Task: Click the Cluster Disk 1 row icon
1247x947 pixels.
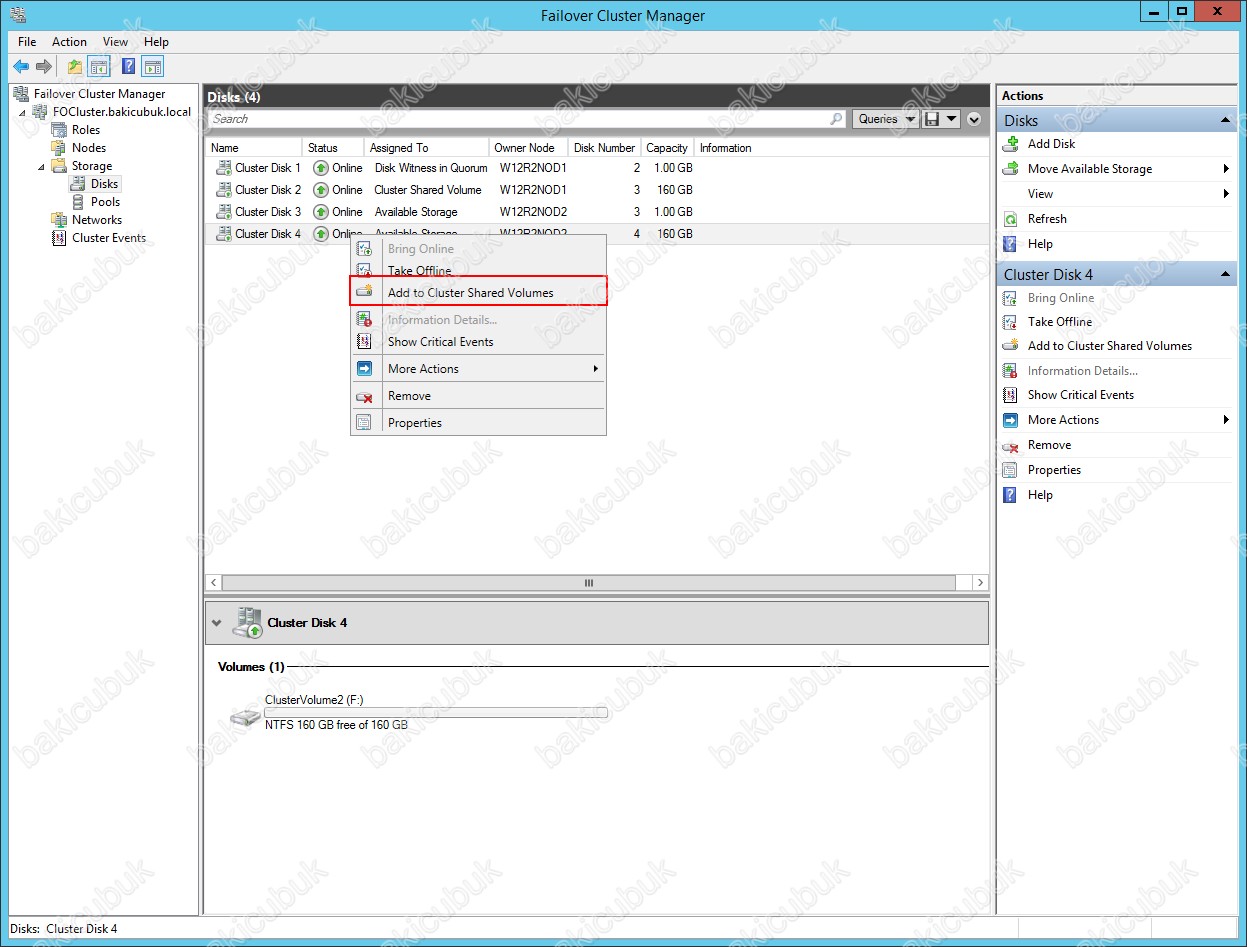Action: (224, 168)
